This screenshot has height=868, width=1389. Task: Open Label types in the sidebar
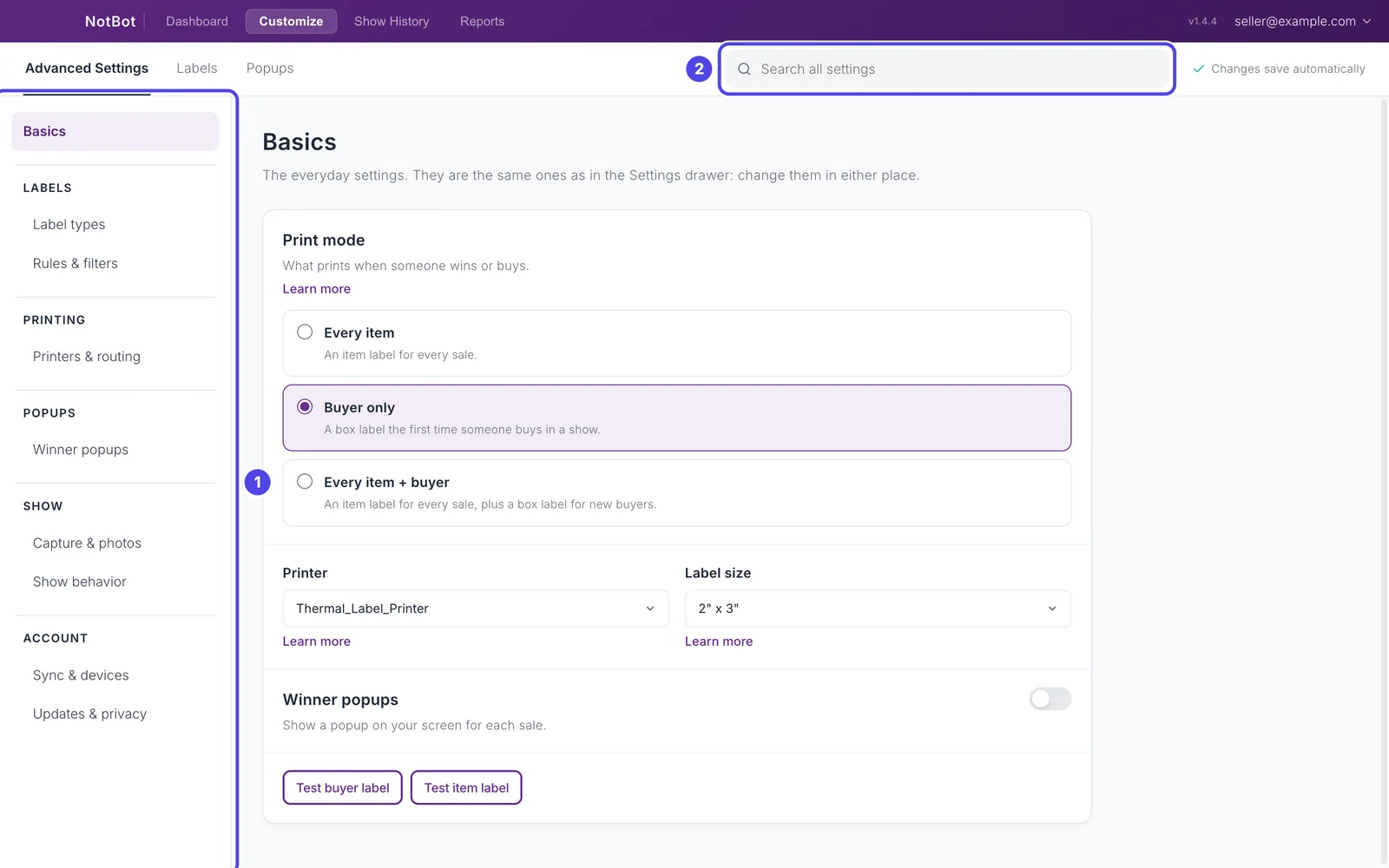pos(69,224)
